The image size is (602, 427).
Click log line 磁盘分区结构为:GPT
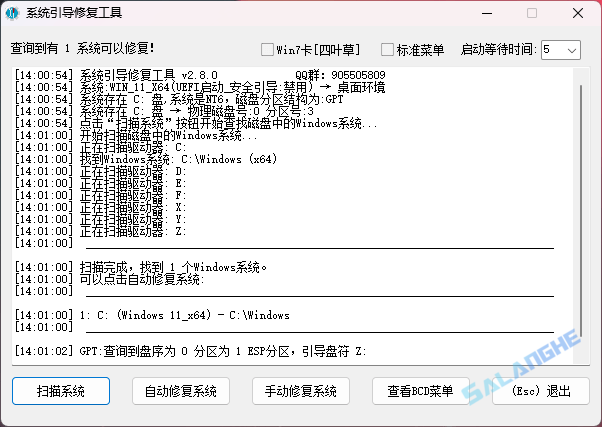179,99
